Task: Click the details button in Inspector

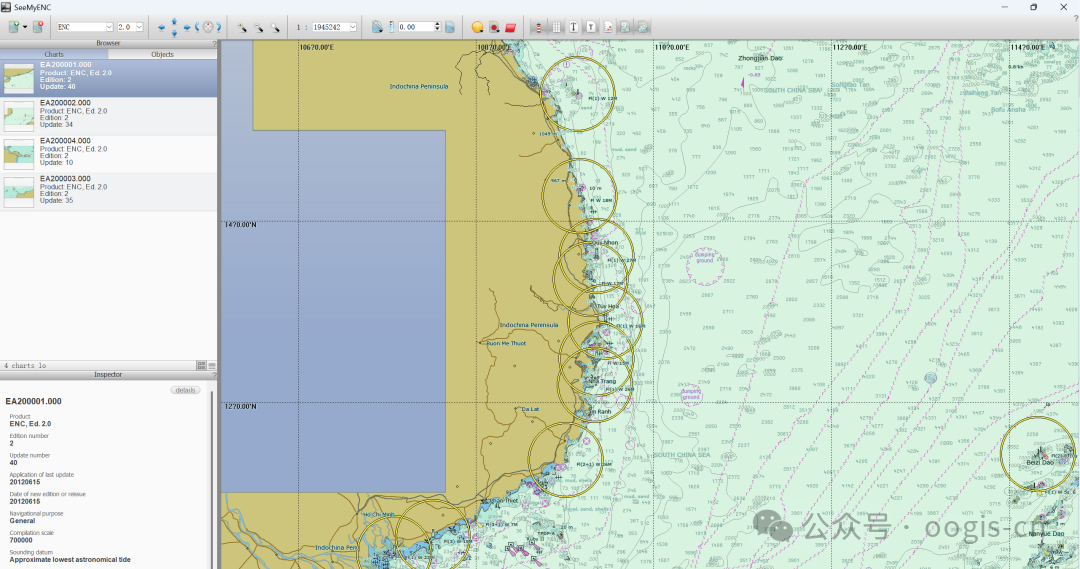Action: point(185,390)
